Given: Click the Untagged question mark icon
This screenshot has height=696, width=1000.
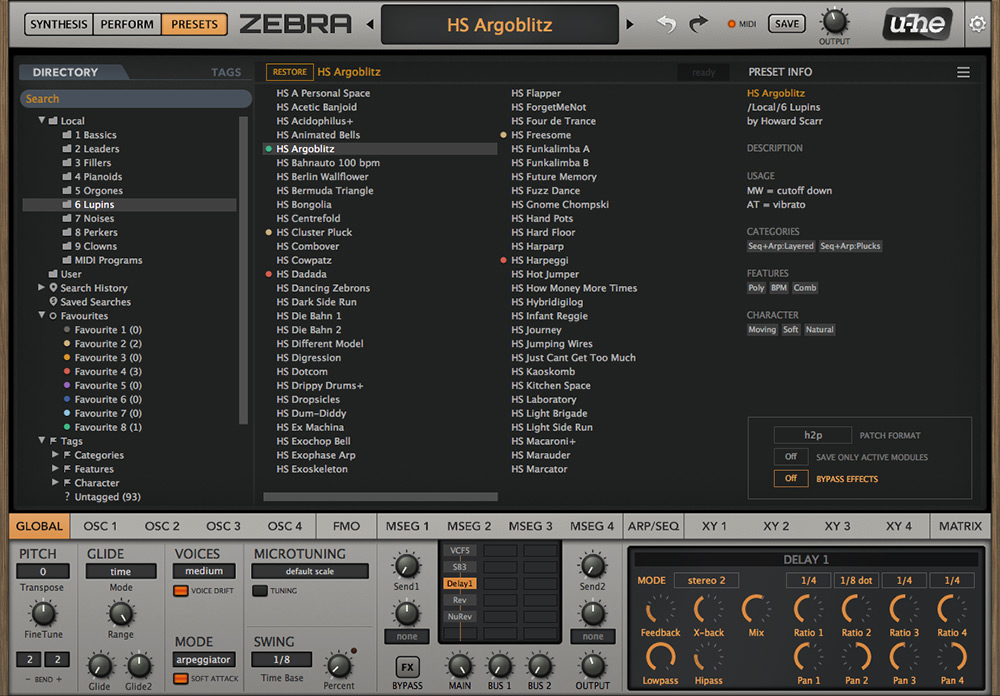Looking at the screenshot, I should coord(67,496).
